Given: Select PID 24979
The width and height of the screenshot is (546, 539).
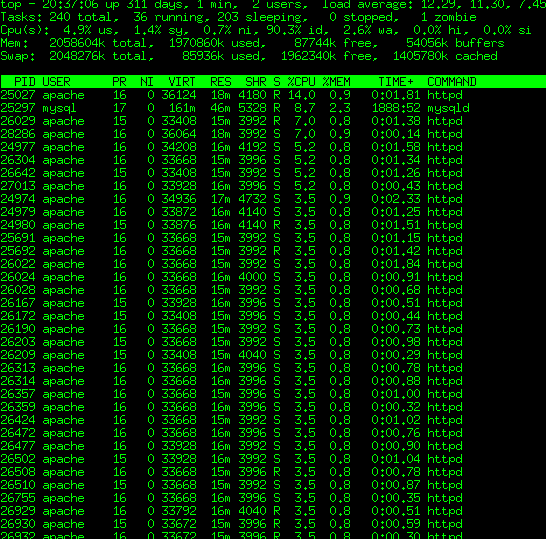Looking at the screenshot, I should pyautogui.click(x=18, y=212).
